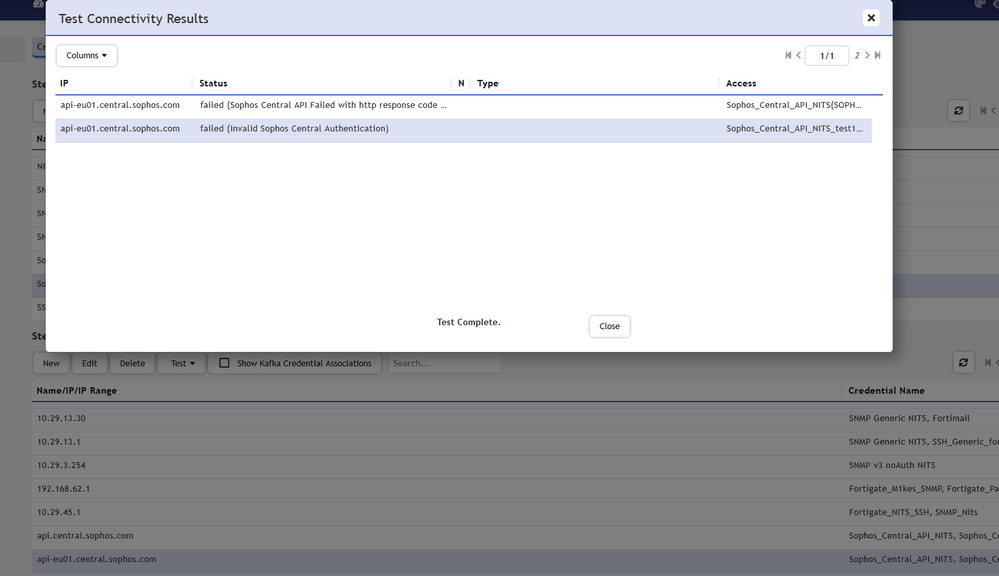This screenshot has height=576, width=999.
Task: Select the row with http response code failure
Action: coord(463,105)
